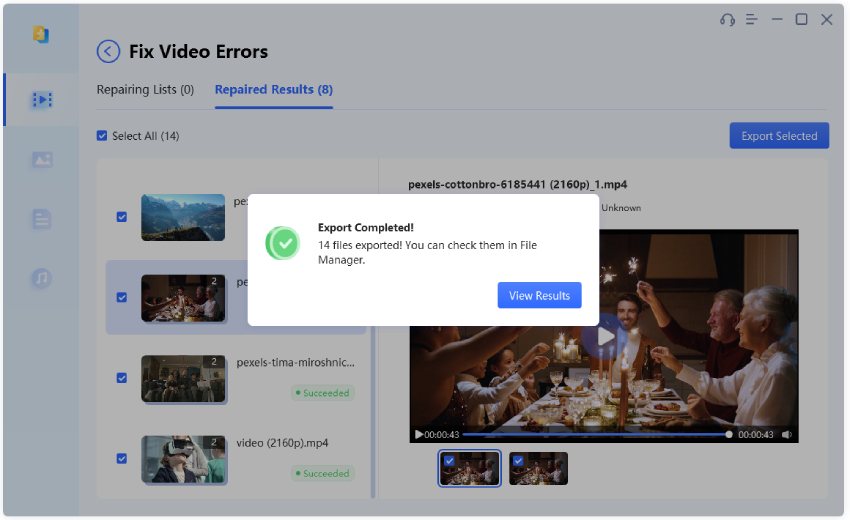Select the second preview thumbnail below the video

point(538,468)
